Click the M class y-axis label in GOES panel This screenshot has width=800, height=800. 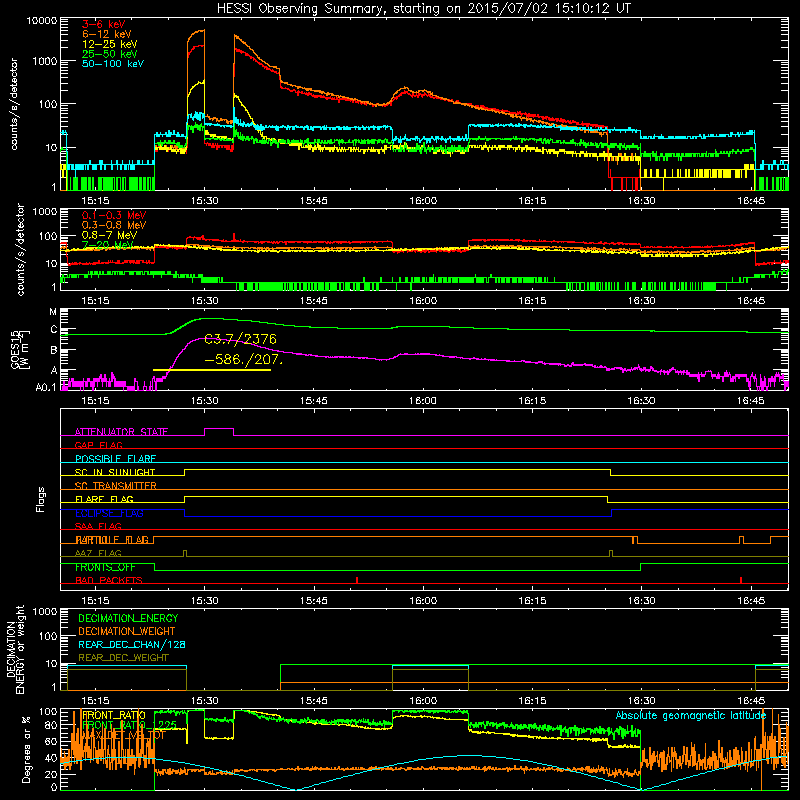pyautogui.click(x=53, y=312)
